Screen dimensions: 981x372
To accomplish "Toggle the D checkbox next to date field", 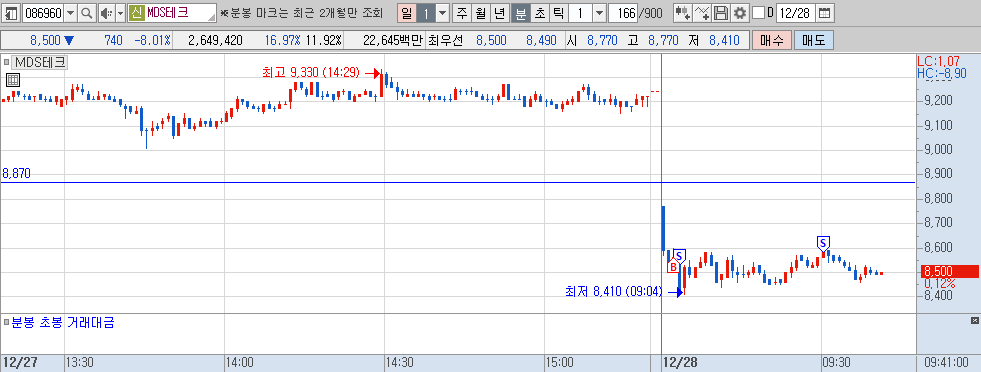I will (x=758, y=13).
